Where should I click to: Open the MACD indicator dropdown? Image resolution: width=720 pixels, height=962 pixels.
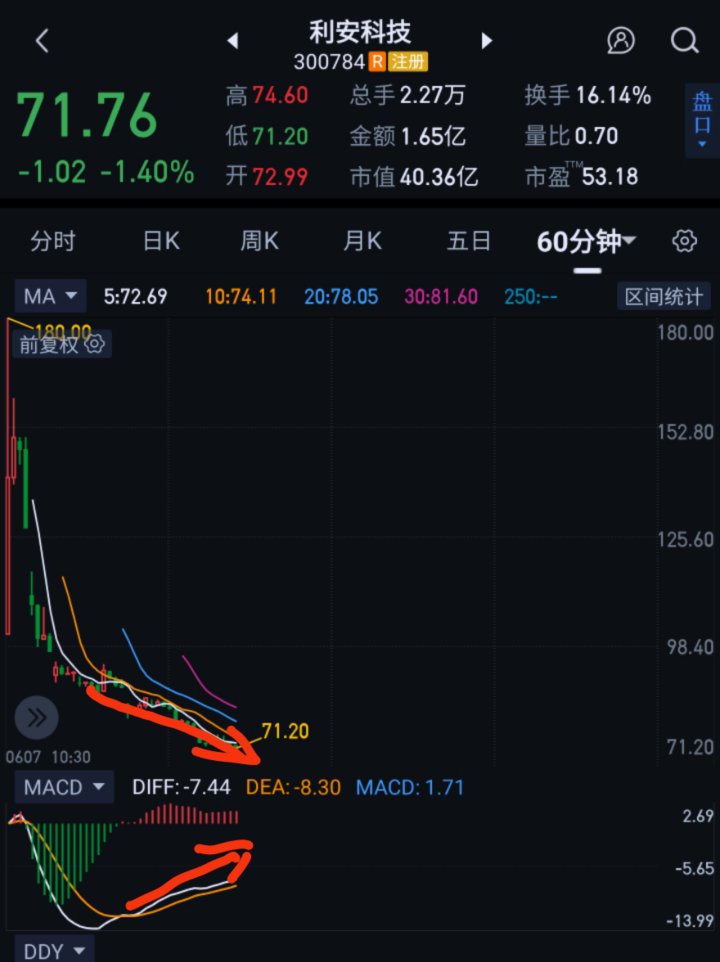(64, 787)
